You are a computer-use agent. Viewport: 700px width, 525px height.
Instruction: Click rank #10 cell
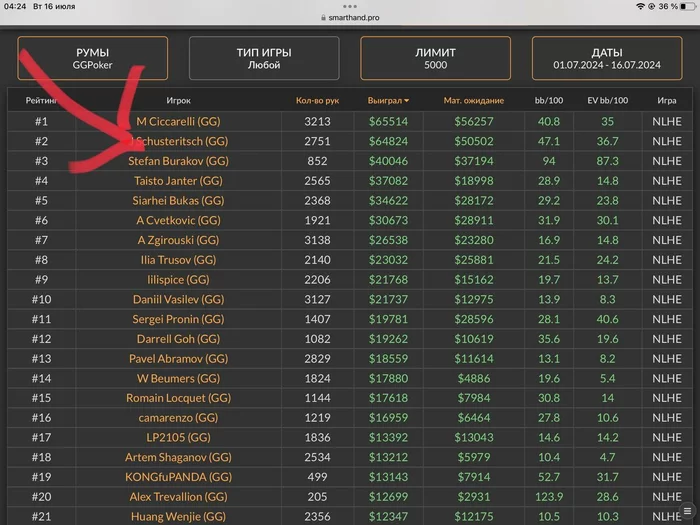[x=41, y=299]
